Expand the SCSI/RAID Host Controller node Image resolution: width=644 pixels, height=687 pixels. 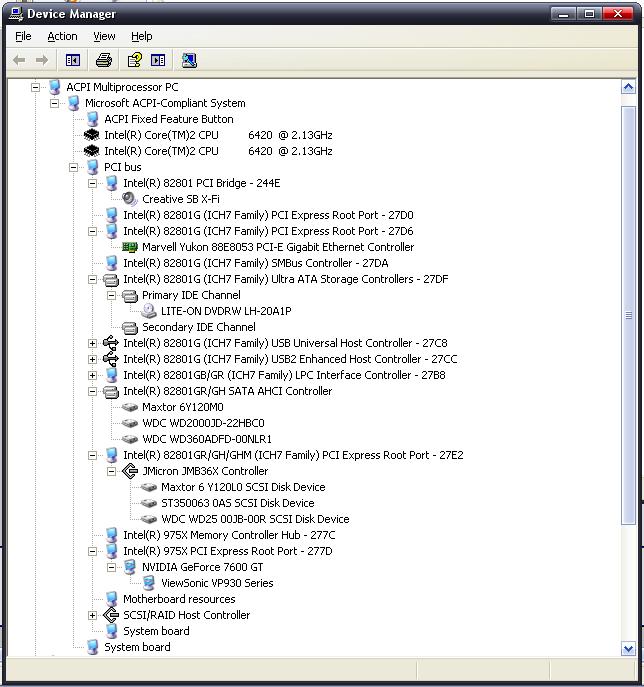point(92,615)
